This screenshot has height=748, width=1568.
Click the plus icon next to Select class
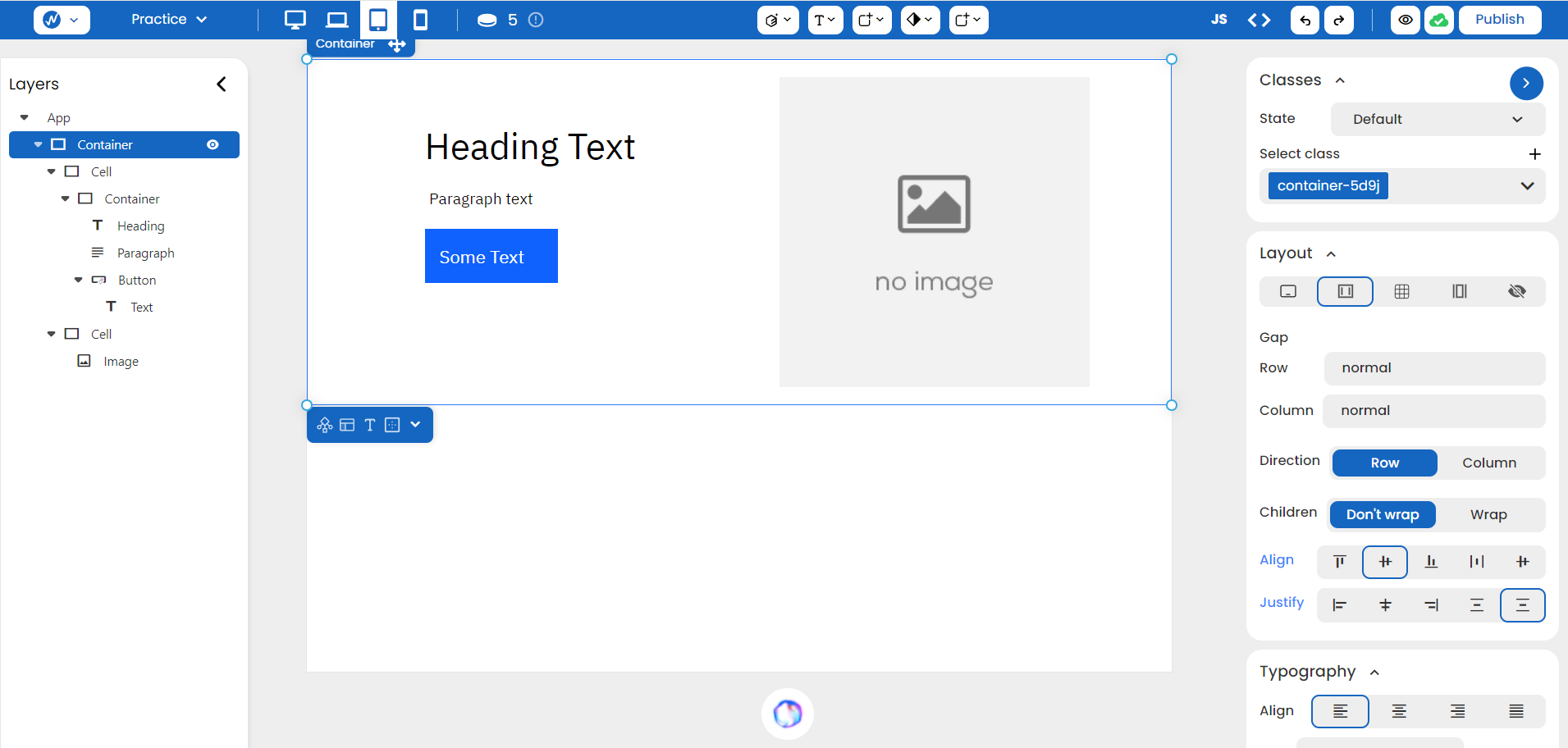[1535, 154]
